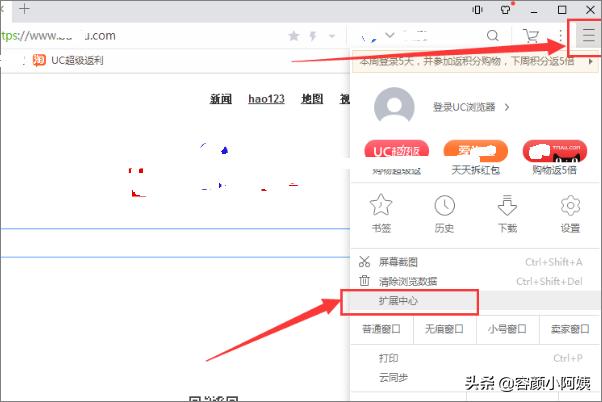Open 设置 settings gear icon

coord(570,213)
